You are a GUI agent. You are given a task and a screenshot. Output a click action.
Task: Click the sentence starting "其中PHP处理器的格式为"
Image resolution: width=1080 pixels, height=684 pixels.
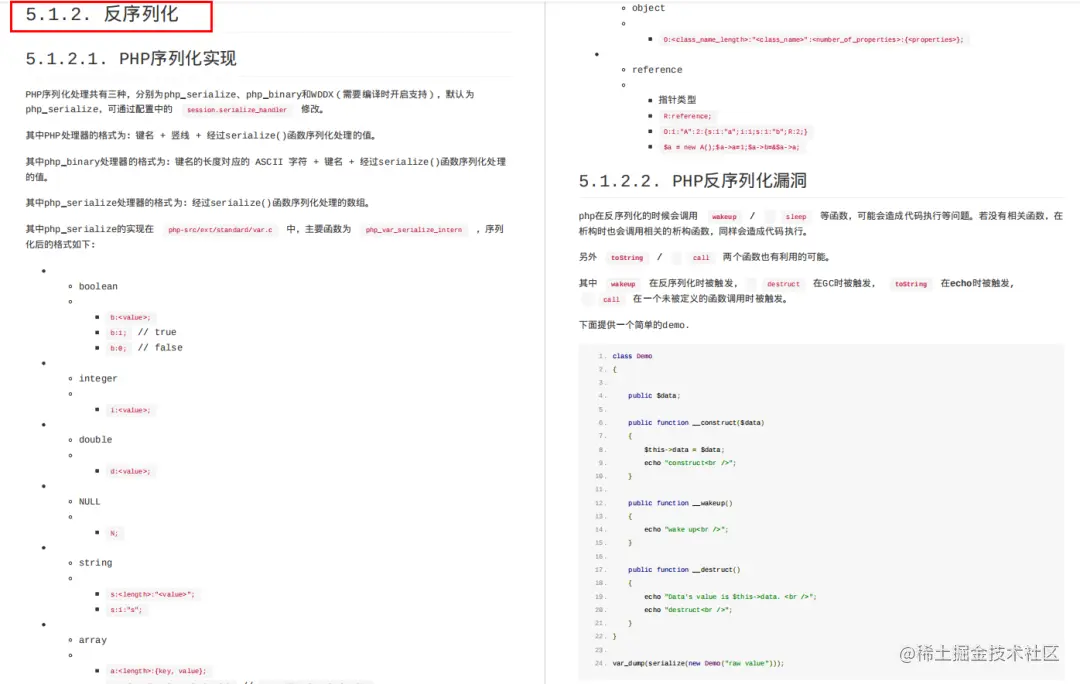pyautogui.click(x=201, y=136)
